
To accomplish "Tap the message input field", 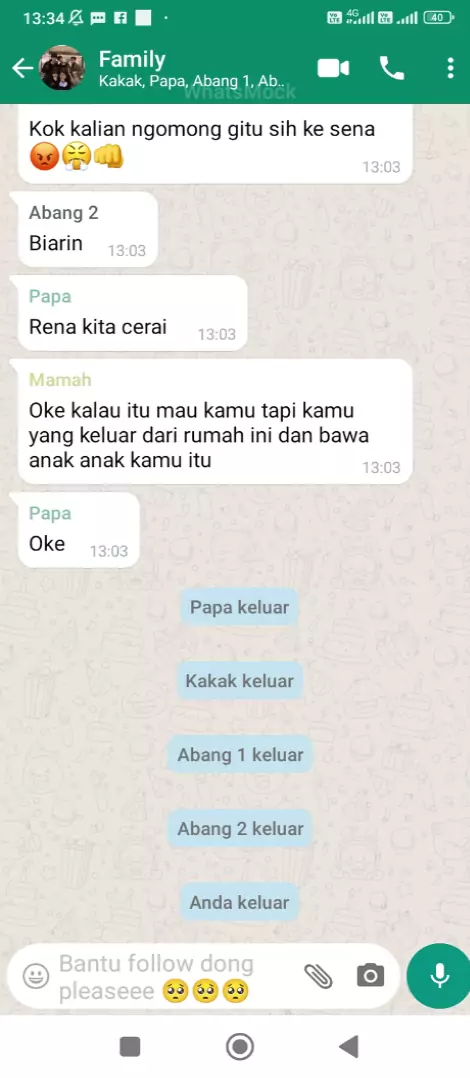I will click(176, 976).
